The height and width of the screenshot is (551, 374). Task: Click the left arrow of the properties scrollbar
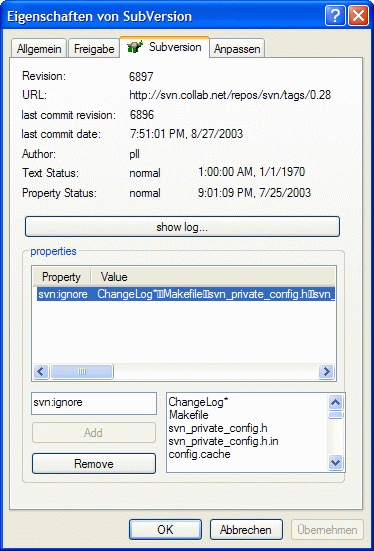(x=41, y=372)
